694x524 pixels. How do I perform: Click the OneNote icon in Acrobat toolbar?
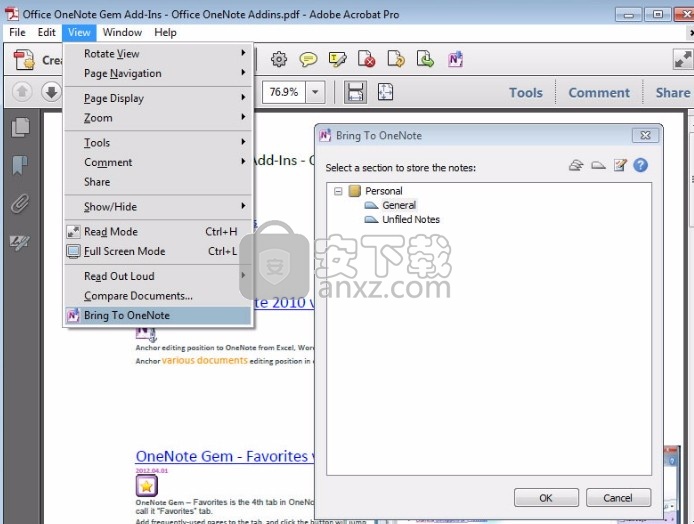455,59
